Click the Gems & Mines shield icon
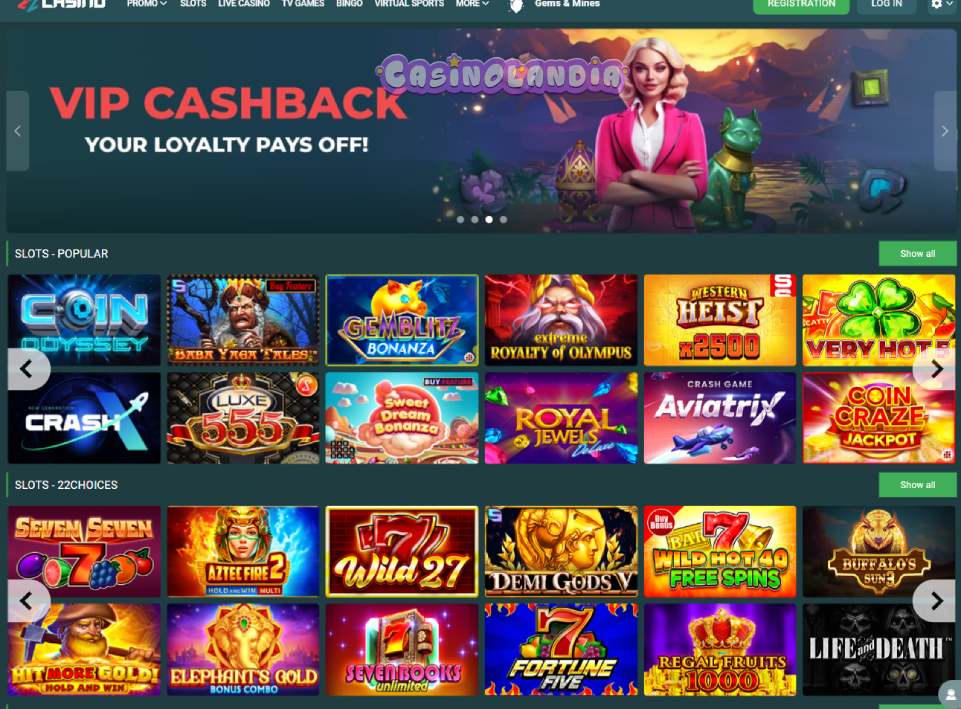 click(x=517, y=6)
